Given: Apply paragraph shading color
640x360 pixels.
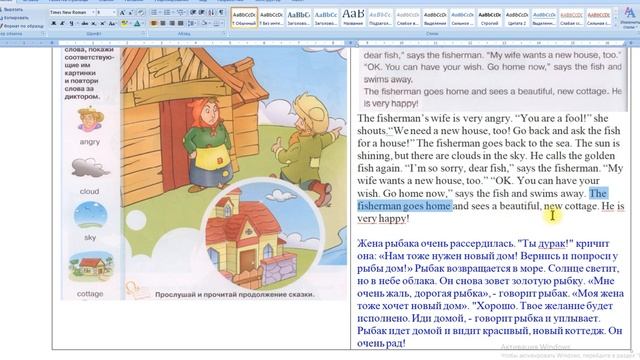Looking at the screenshot, I should coord(204,23).
